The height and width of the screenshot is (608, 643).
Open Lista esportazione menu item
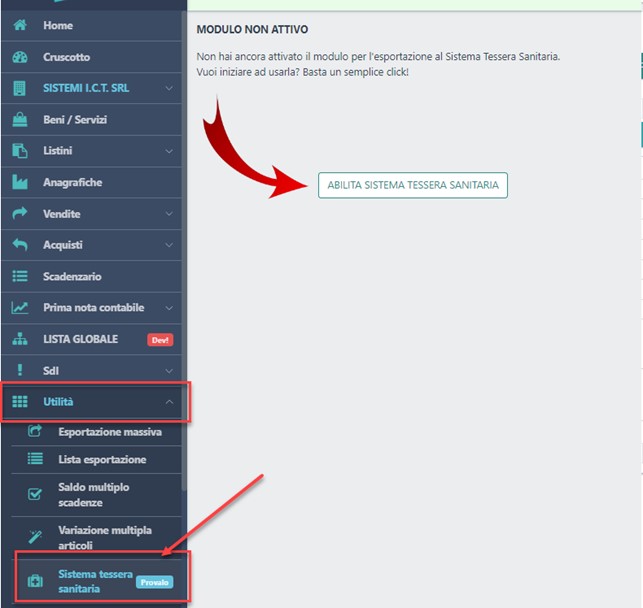pos(102,459)
